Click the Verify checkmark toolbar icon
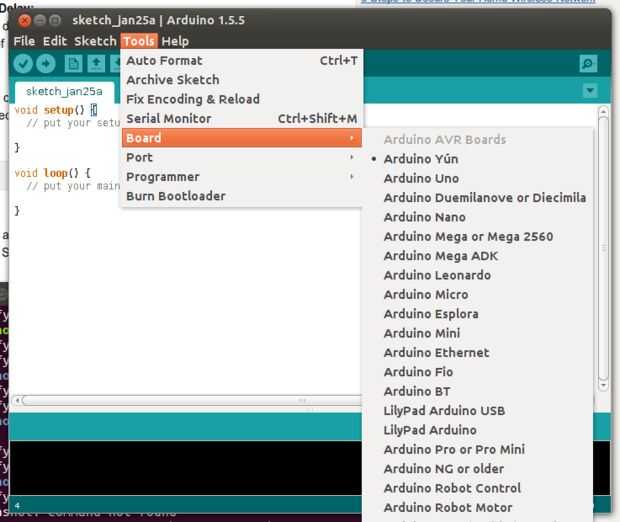Screen dimensions: 620x522 pos(23,64)
